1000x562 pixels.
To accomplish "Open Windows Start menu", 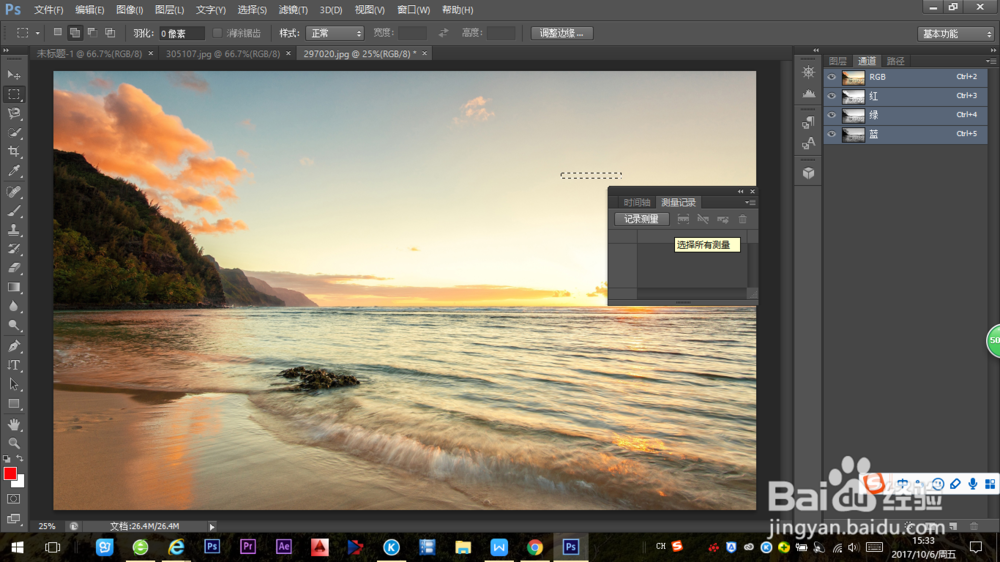I will [17, 547].
